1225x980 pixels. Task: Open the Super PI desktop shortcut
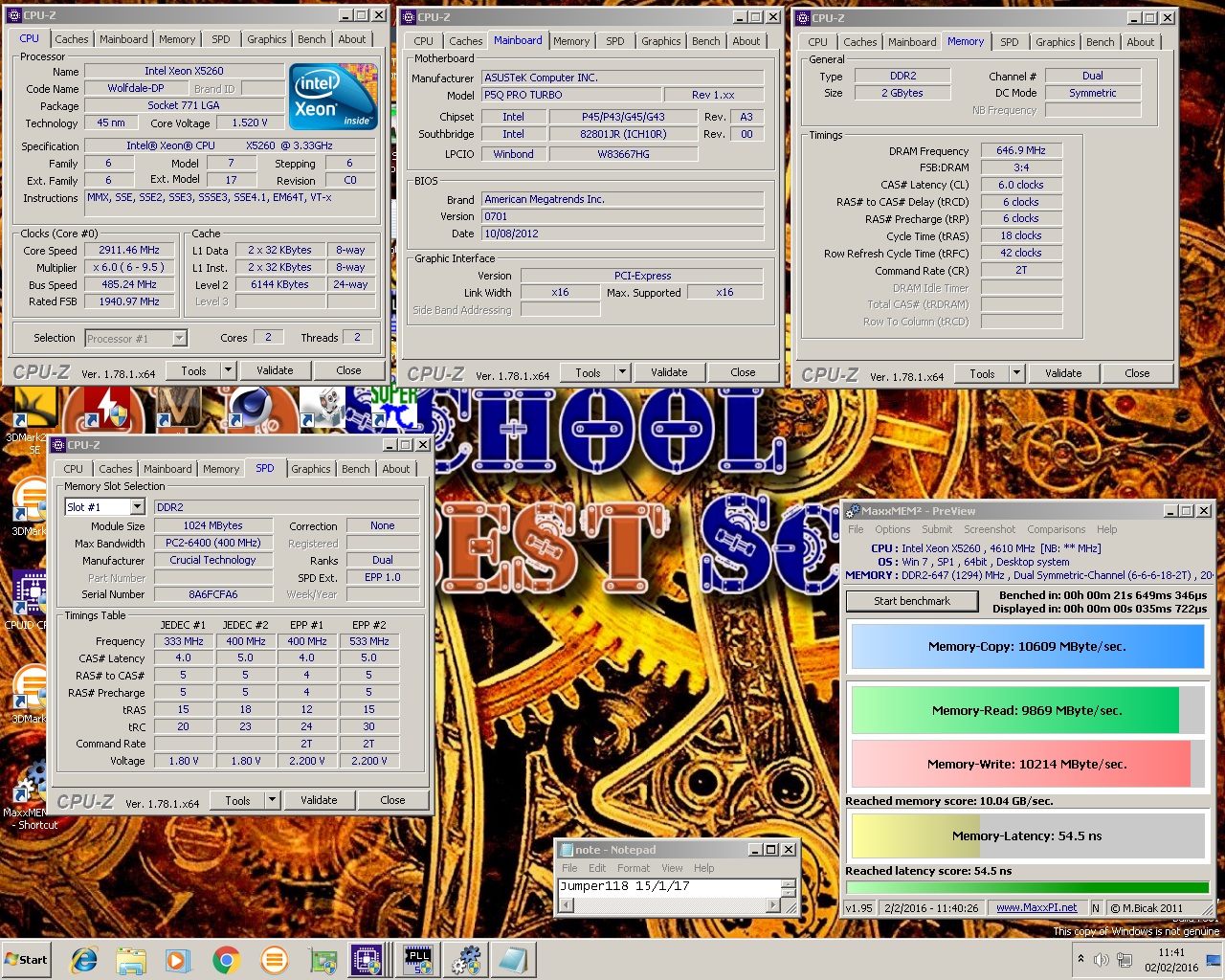(394, 408)
